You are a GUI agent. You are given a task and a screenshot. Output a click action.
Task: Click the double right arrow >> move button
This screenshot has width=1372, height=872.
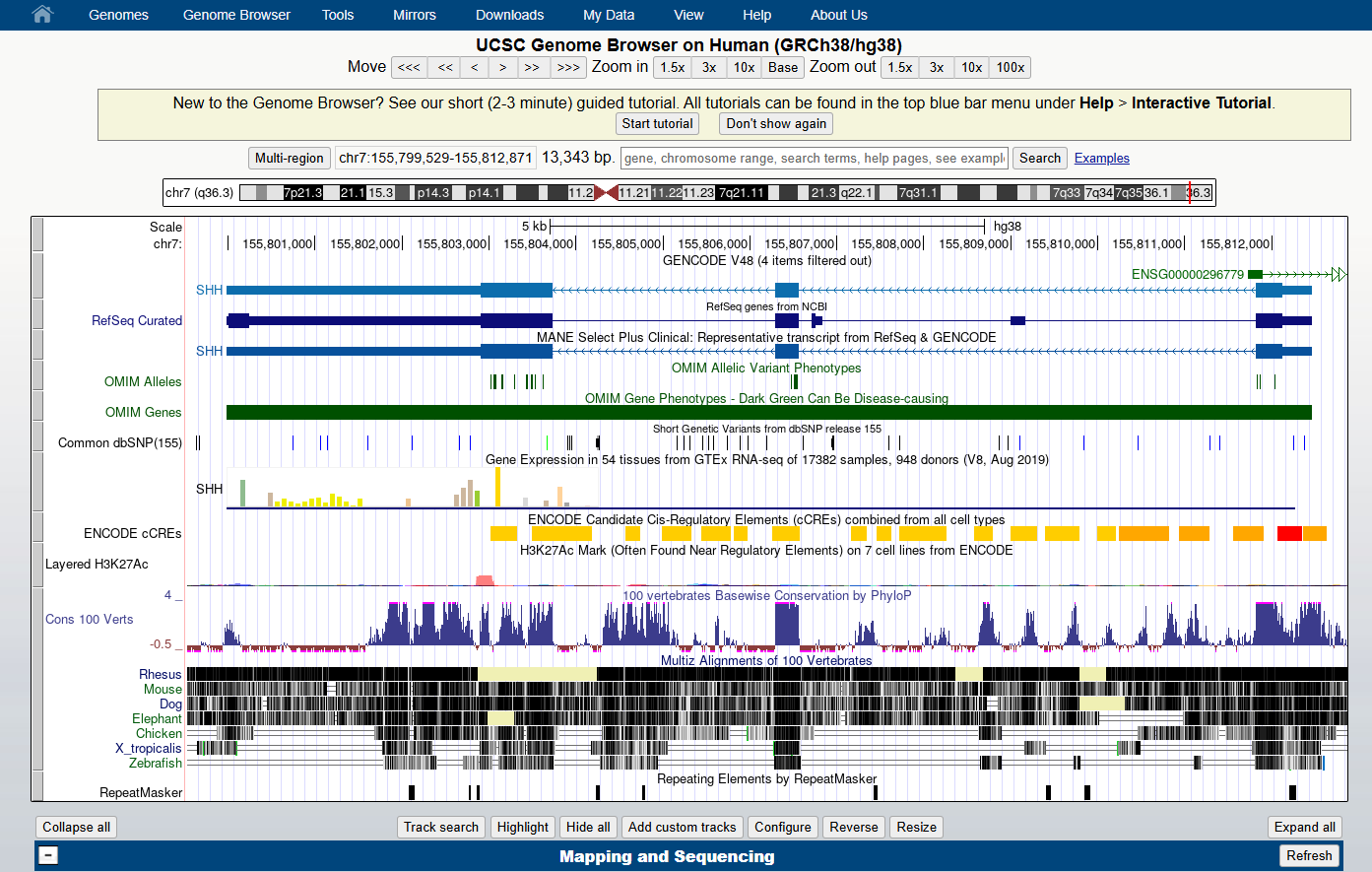532,68
